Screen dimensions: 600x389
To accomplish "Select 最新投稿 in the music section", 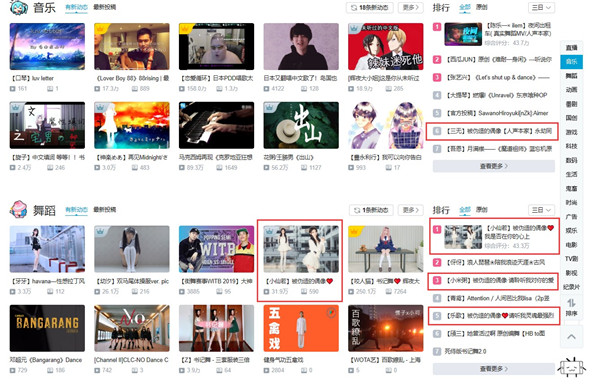I will click(105, 7).
